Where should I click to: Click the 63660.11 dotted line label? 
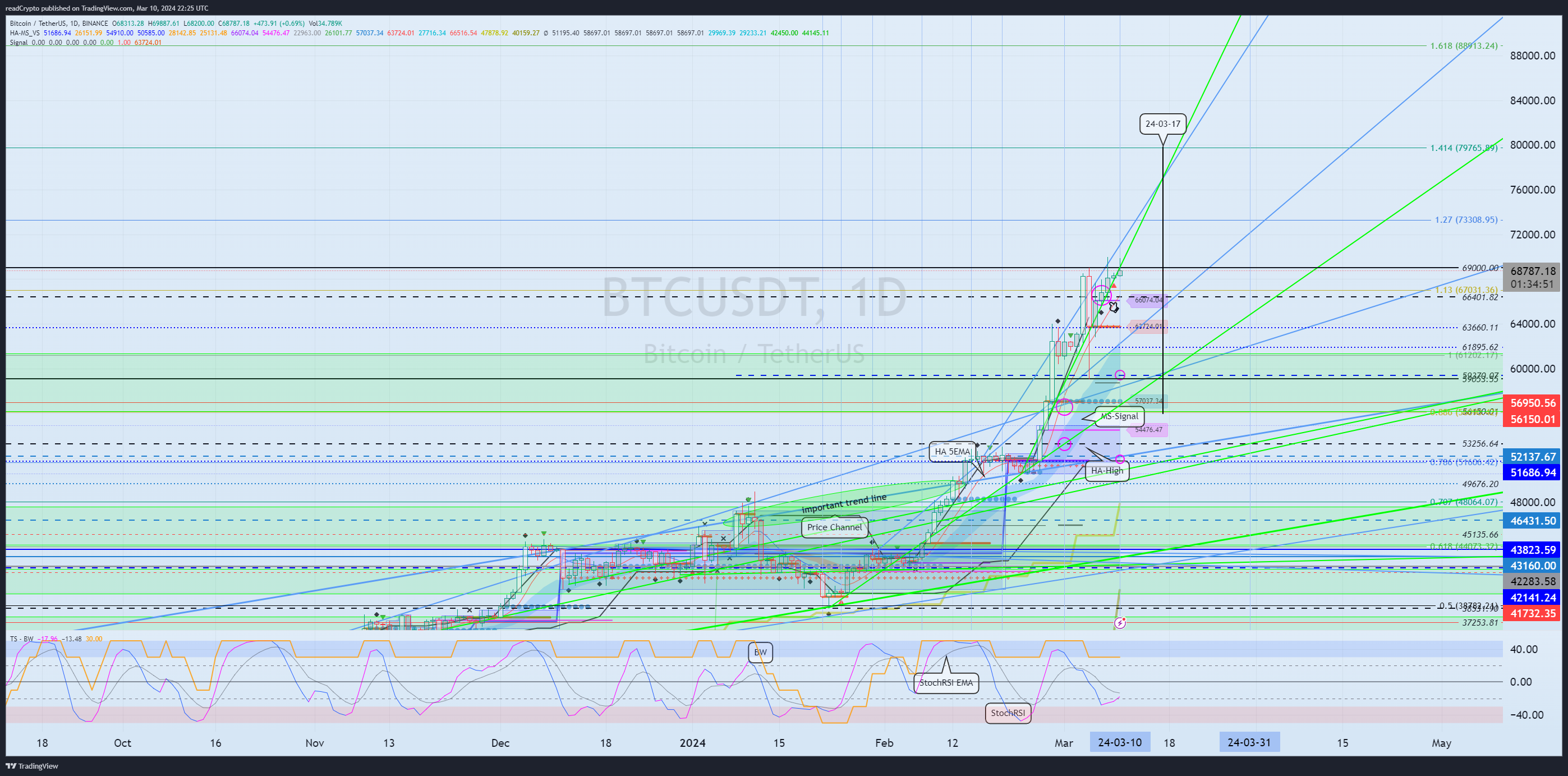click(x=1480, y=328)
